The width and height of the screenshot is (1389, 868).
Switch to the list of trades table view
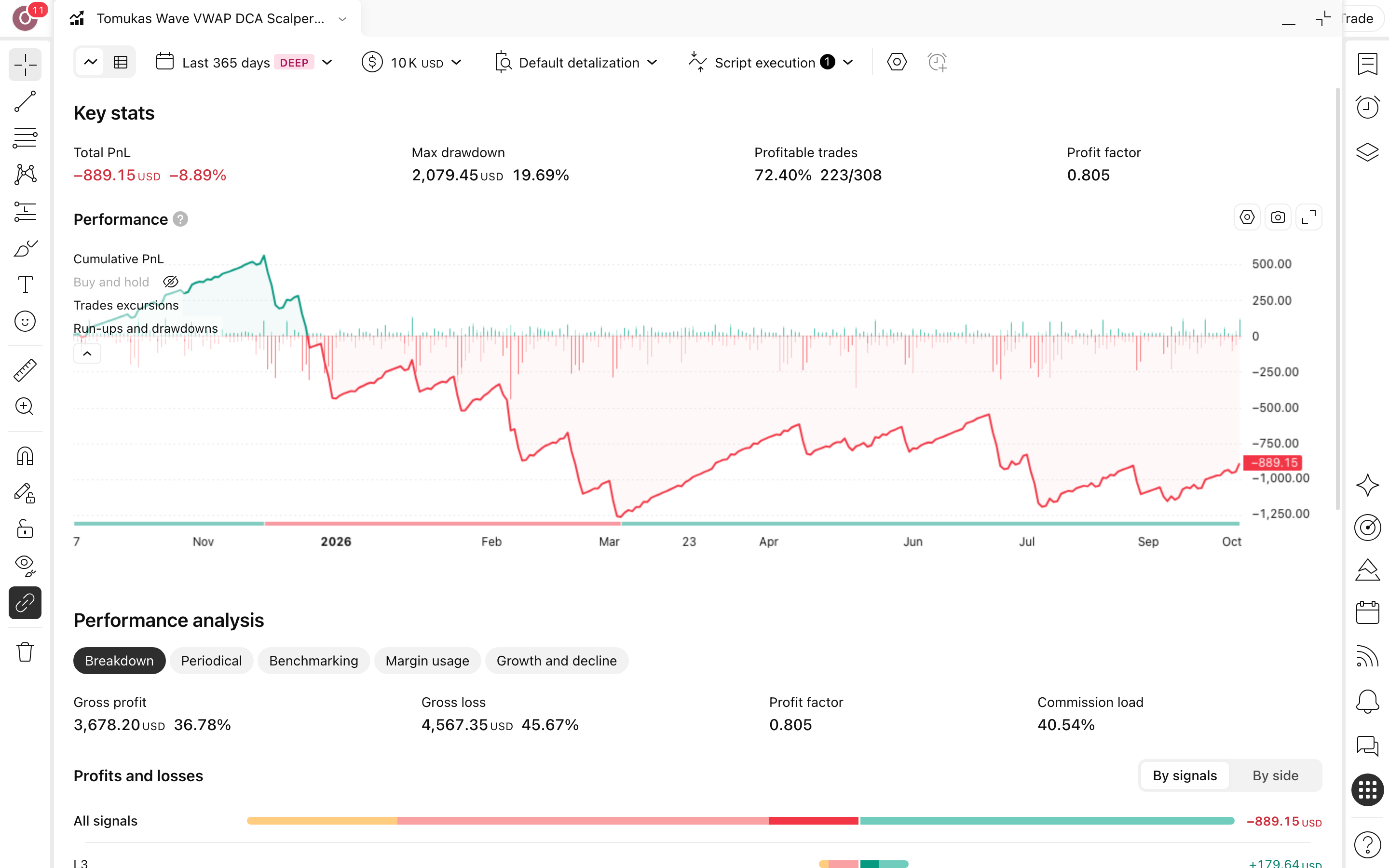[121, 62]
